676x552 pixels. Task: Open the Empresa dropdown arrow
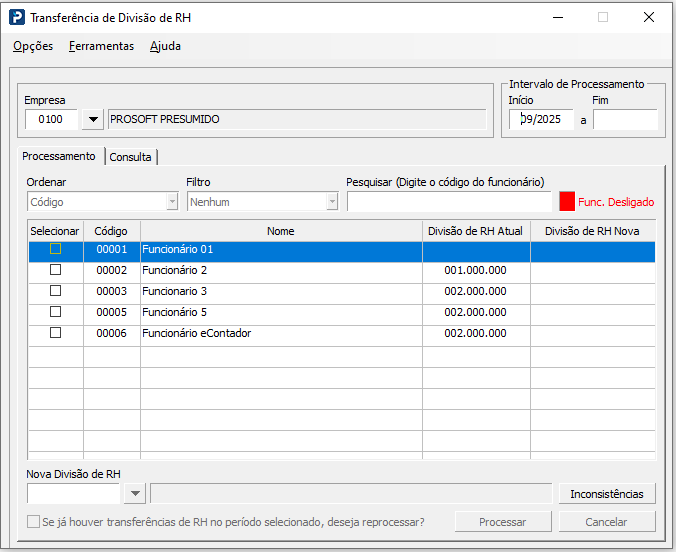[93, 120]
